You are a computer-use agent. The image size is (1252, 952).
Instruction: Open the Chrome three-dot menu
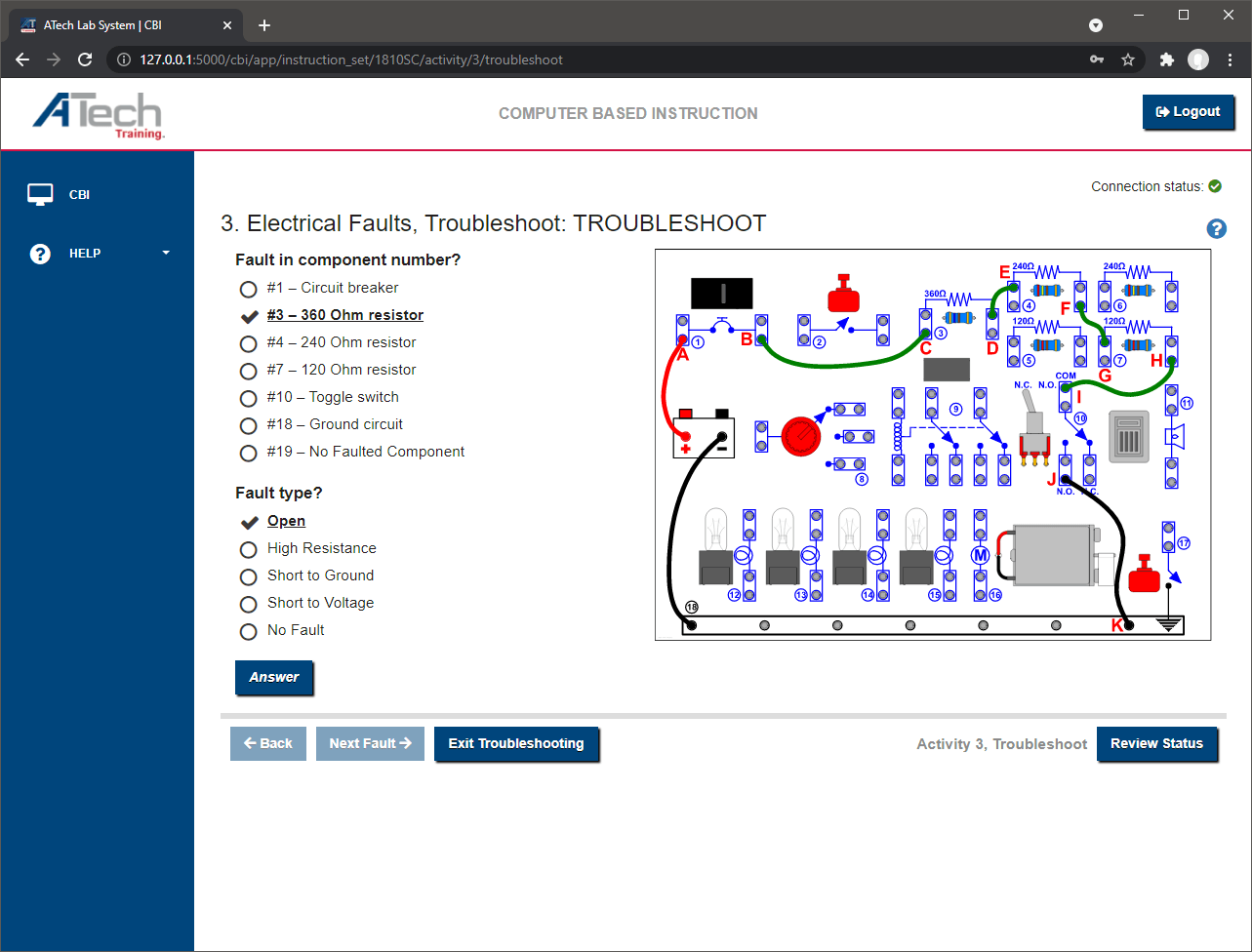pos(1230,59)
